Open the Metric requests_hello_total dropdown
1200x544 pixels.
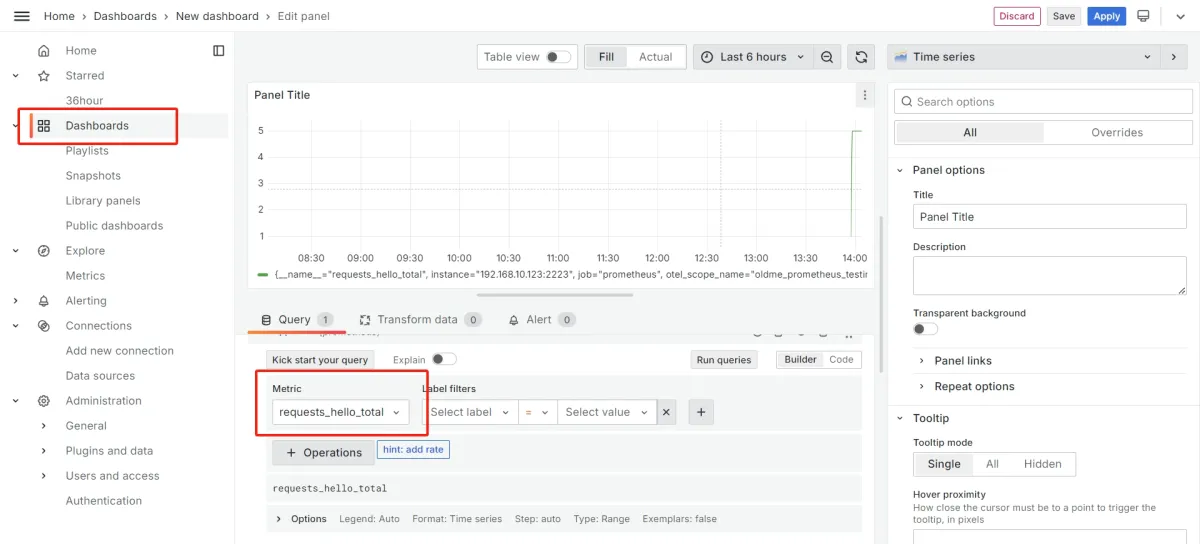tap(340, 412)
